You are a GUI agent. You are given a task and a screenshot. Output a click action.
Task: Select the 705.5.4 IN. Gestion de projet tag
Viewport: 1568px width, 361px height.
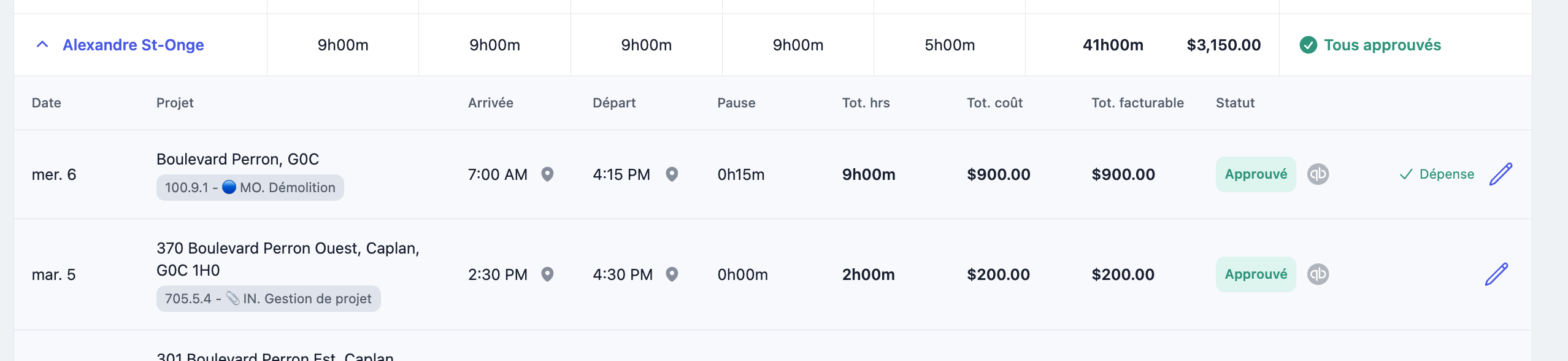pyautogui.click(x=269, y=299)
